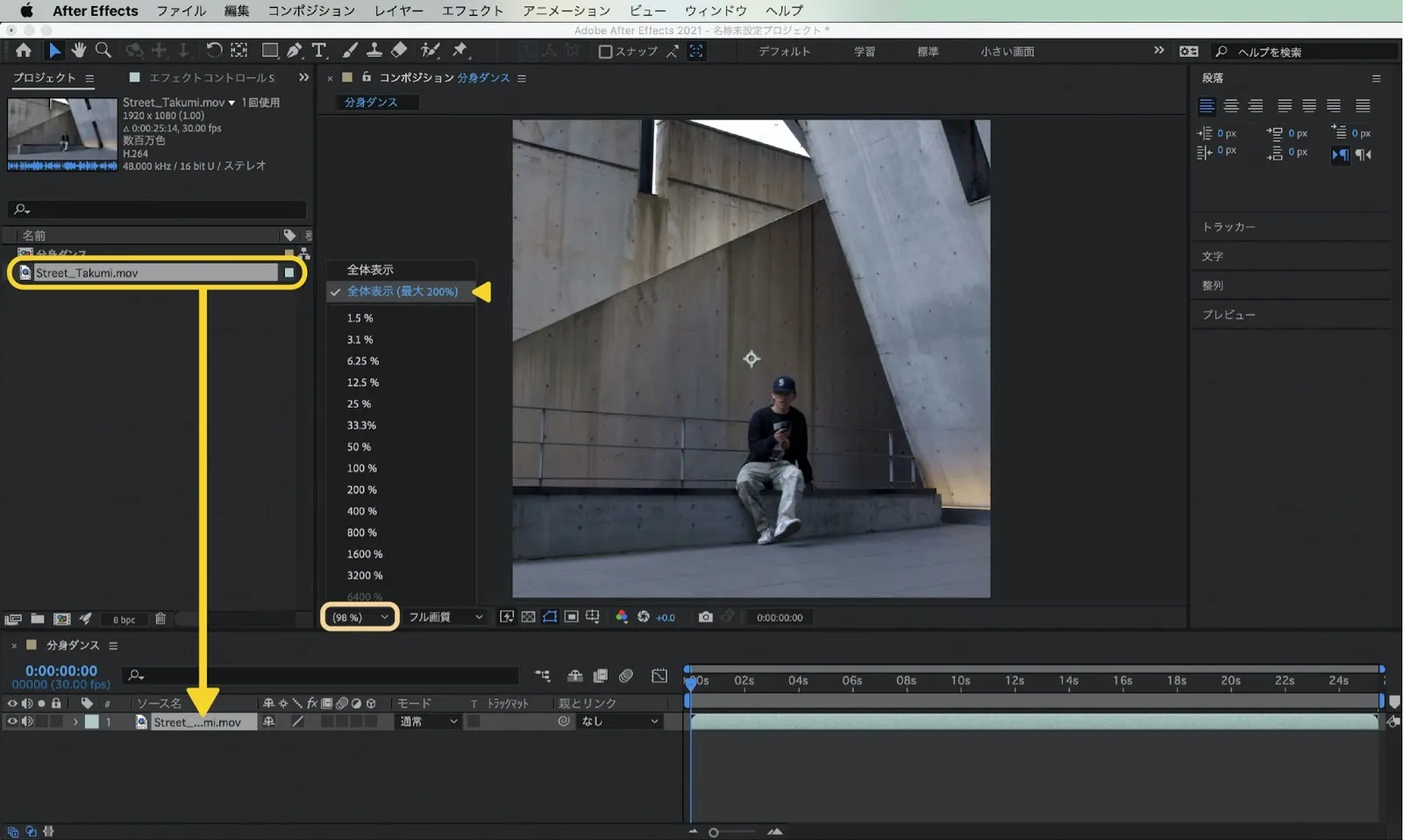
Task: Expand hidden panel tabs beside エフェクトコントロール
Action: click(x=303, y=77)
